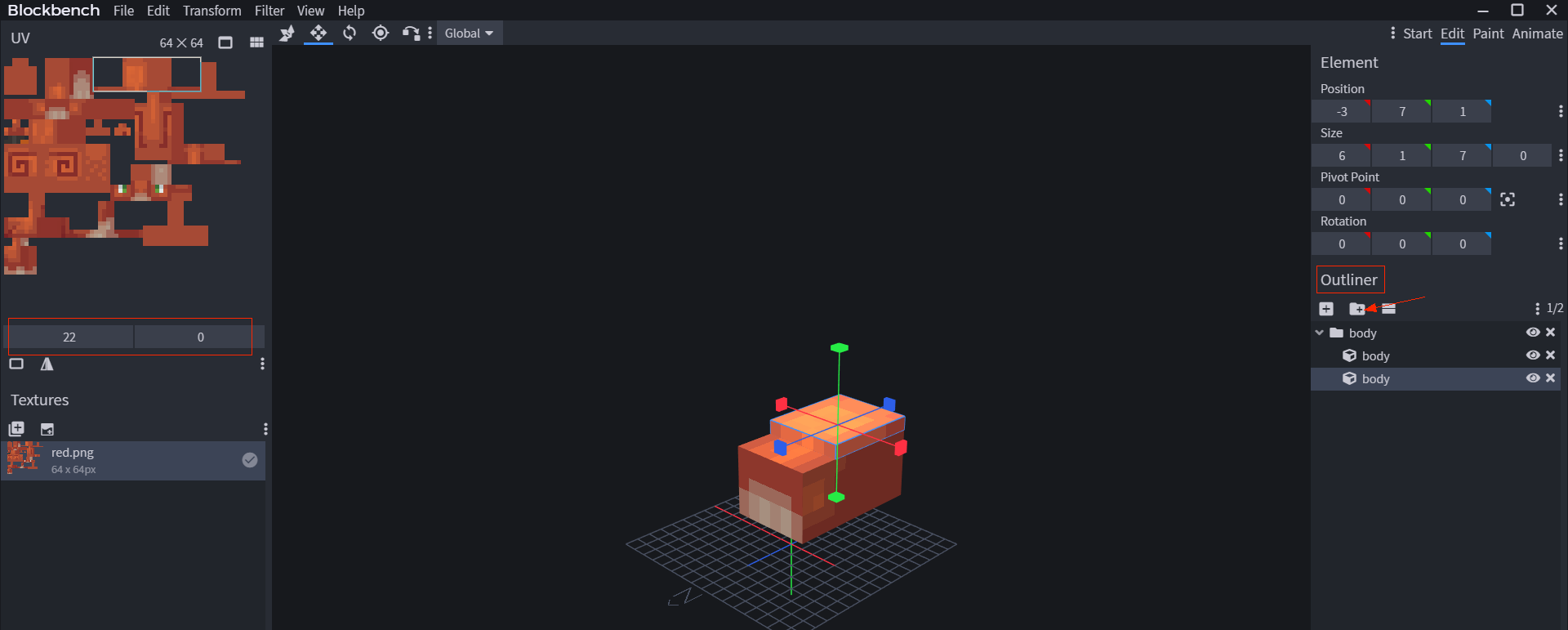The height and width of the screenshot is (630, 1568).
Task: Open the UV panel three-dot menu
Action: click(x=262, y=364)
